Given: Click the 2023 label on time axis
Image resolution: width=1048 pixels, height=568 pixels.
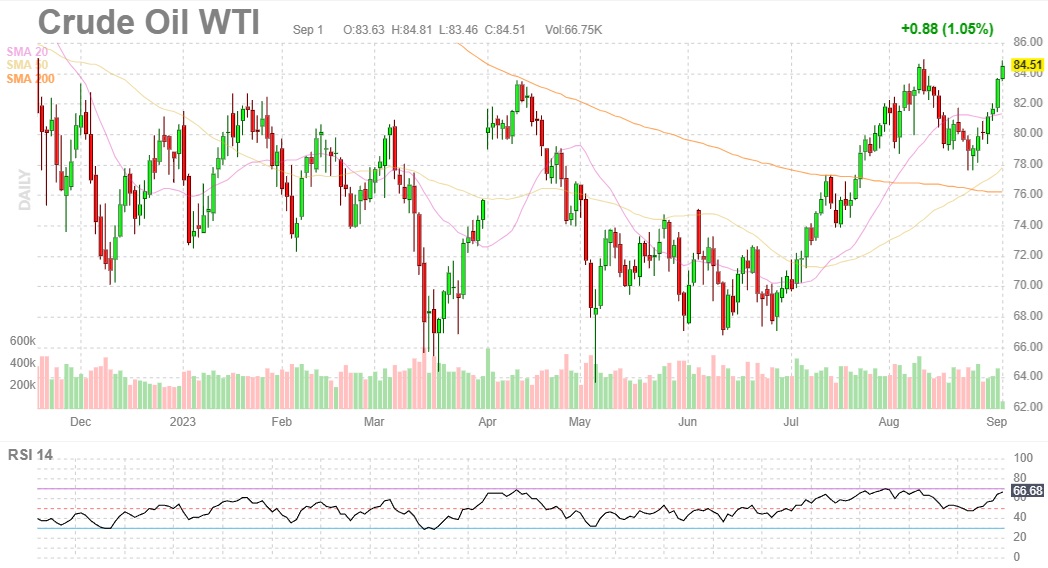Looking at the screenshot, I should [x=182, y=422].
